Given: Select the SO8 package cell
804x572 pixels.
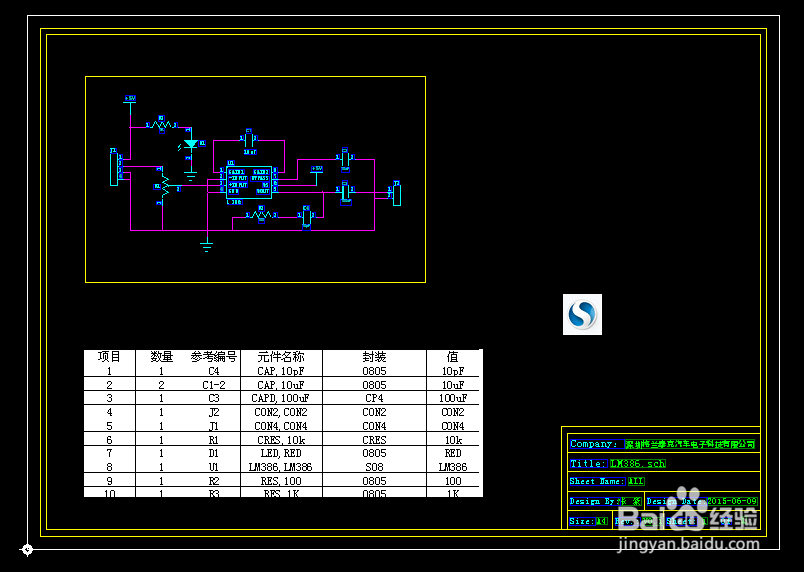Looking at the screenshot, I should [x=374, y=467].
